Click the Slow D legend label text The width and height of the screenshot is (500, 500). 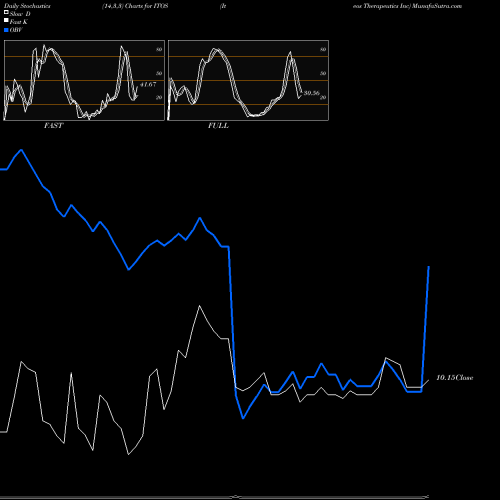pyautogui.click(x=20, y=14)
